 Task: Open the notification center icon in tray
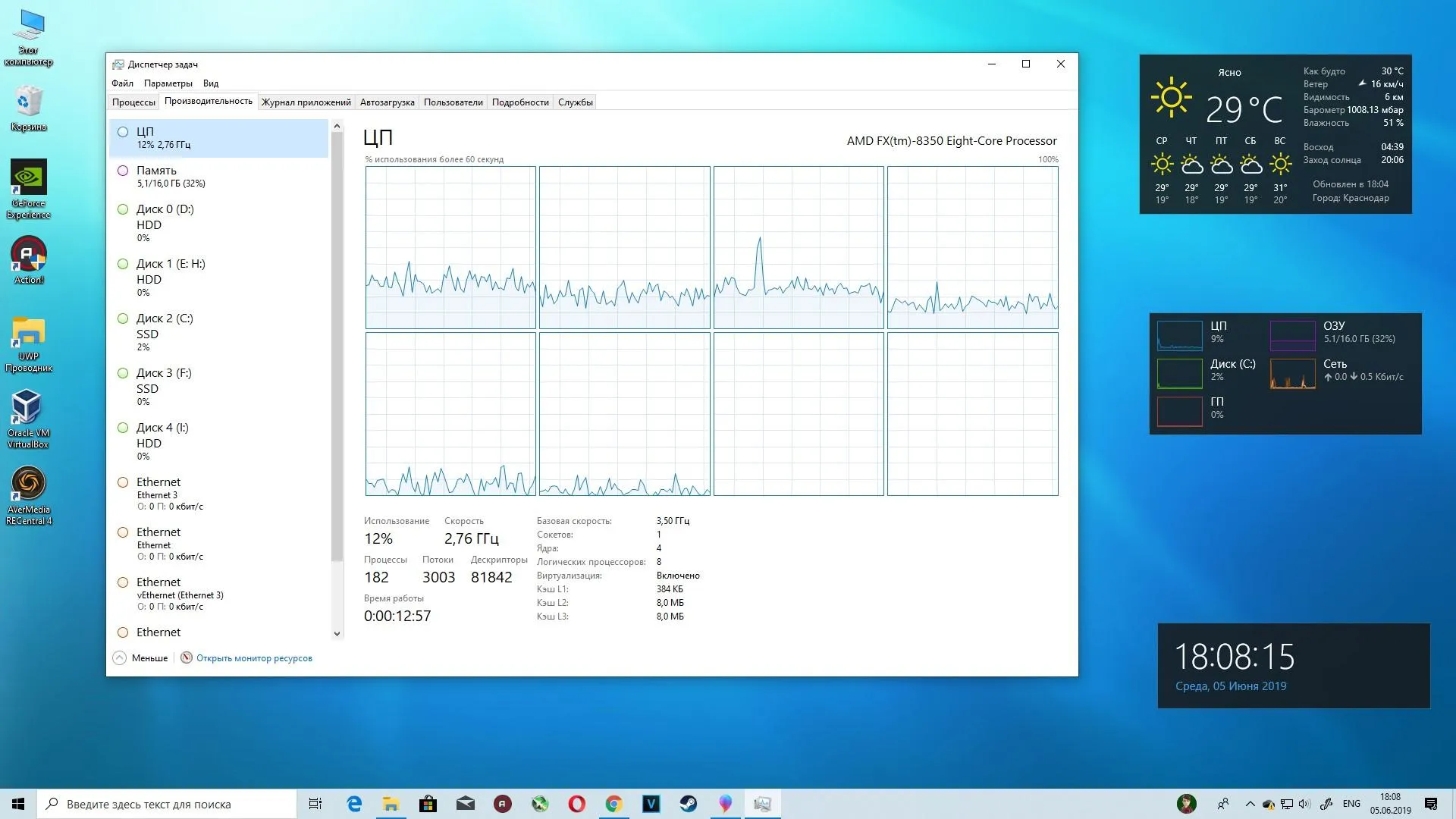click(1431, 804)
